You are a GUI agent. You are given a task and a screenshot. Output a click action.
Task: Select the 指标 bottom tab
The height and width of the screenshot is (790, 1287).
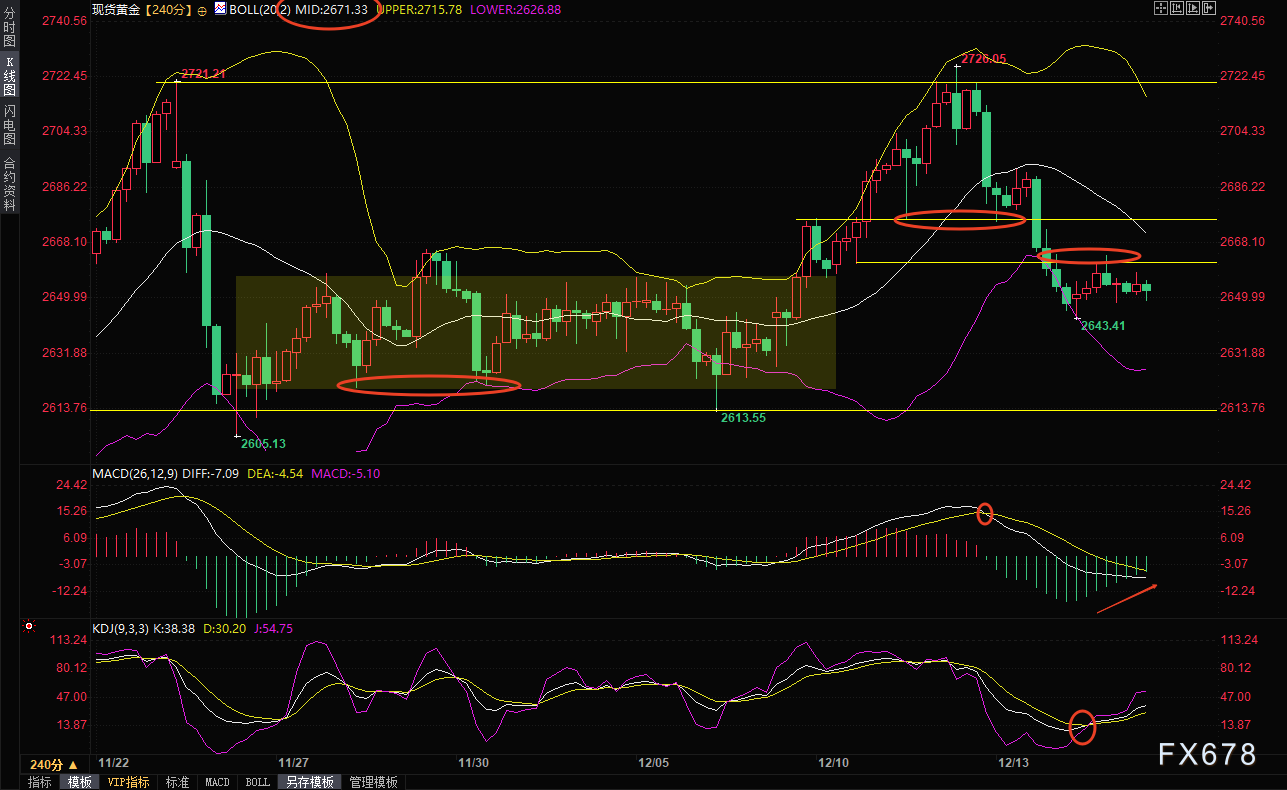coord(40,782)
